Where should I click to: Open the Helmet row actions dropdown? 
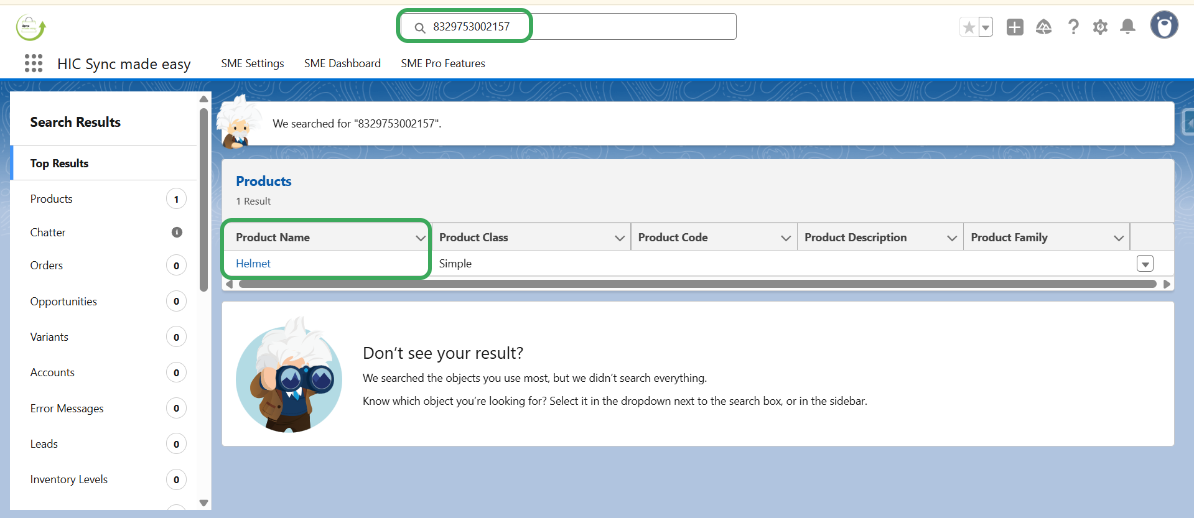pos(1145,264)
